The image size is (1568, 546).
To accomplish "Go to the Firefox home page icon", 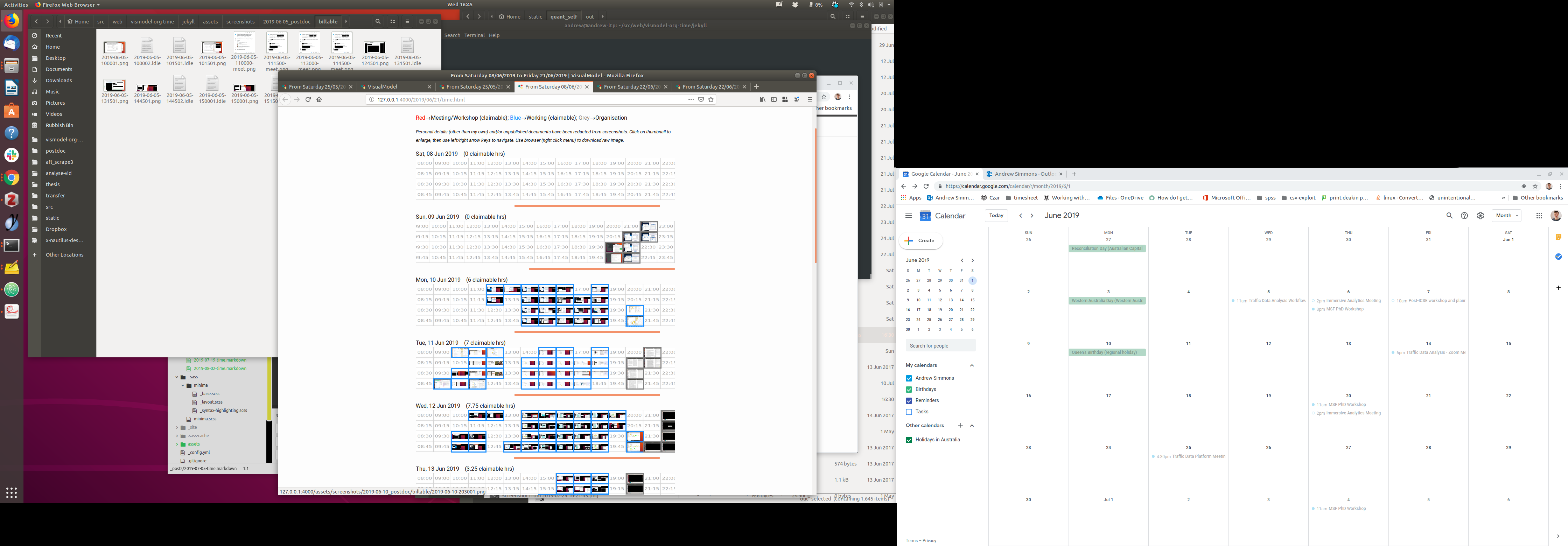I will click(x=320, y=99).
